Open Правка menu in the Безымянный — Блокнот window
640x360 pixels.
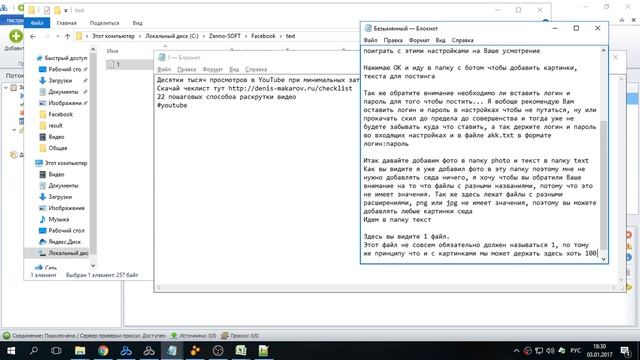(x=393, y=40)
